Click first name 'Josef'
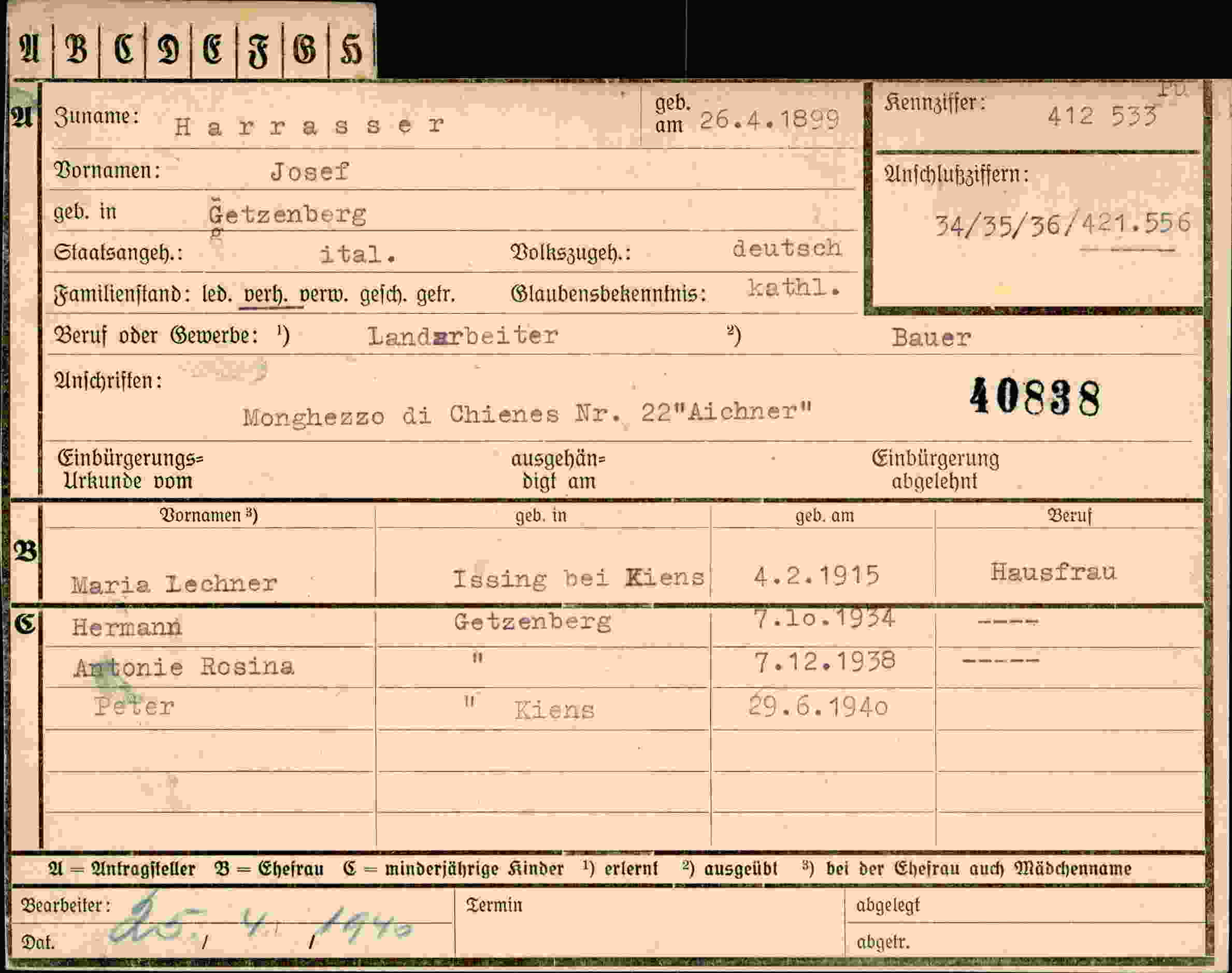Viewport: 1232px width, 973px height. [309, 171]
